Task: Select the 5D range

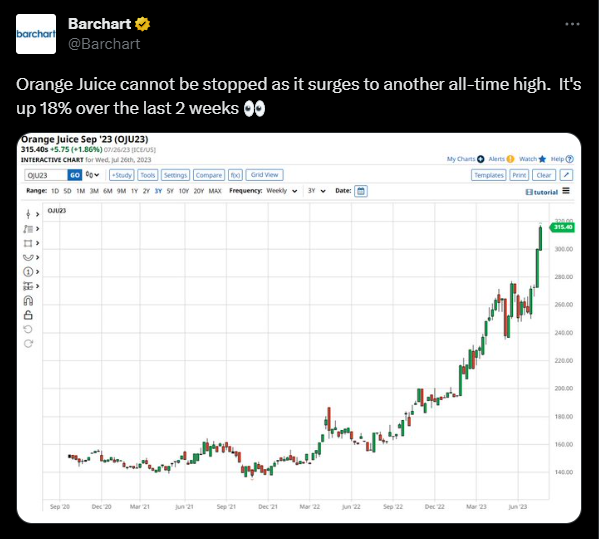Action: coord(67,191)
